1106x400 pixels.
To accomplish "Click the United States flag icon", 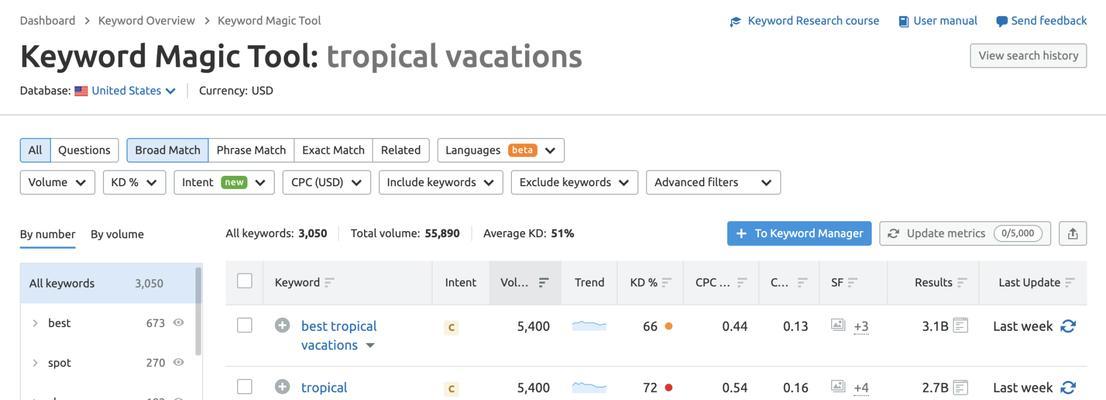I will click(x=81, y=91).
